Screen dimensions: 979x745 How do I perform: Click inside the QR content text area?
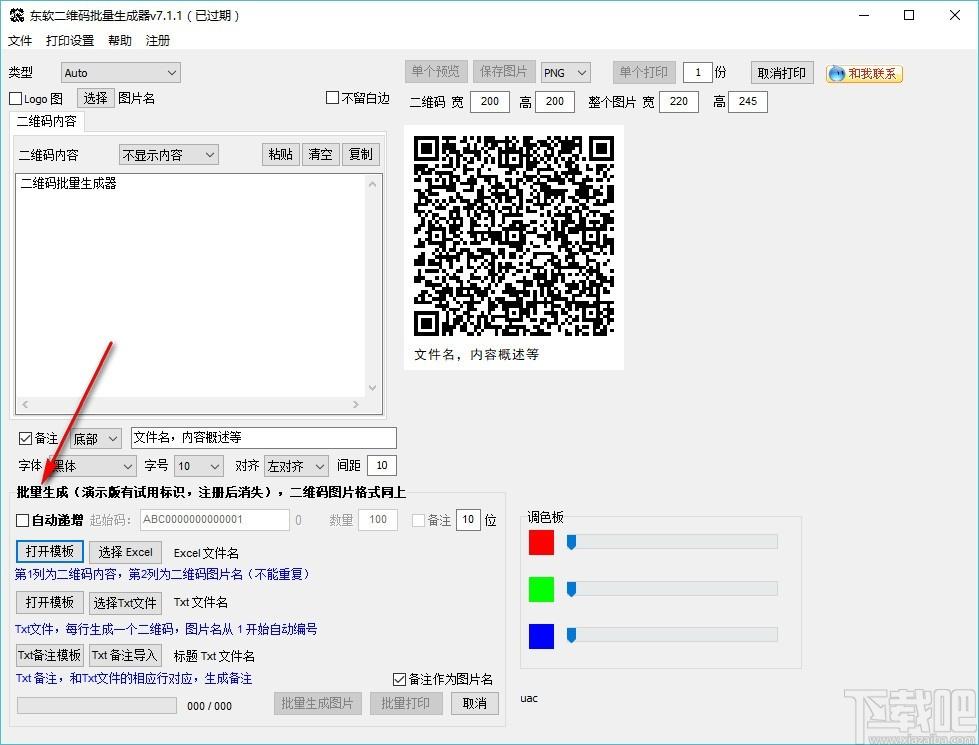click(190, 285)
